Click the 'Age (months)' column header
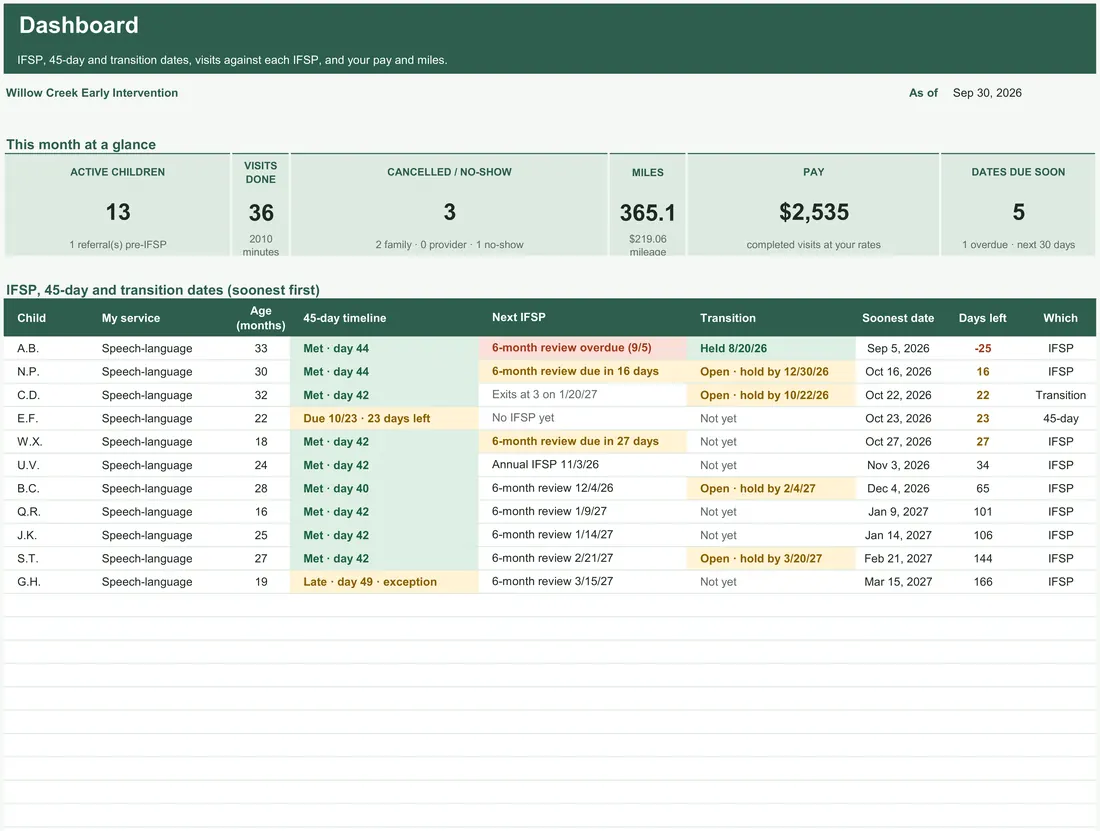1100x831 pixels. (x=261, y=318)
